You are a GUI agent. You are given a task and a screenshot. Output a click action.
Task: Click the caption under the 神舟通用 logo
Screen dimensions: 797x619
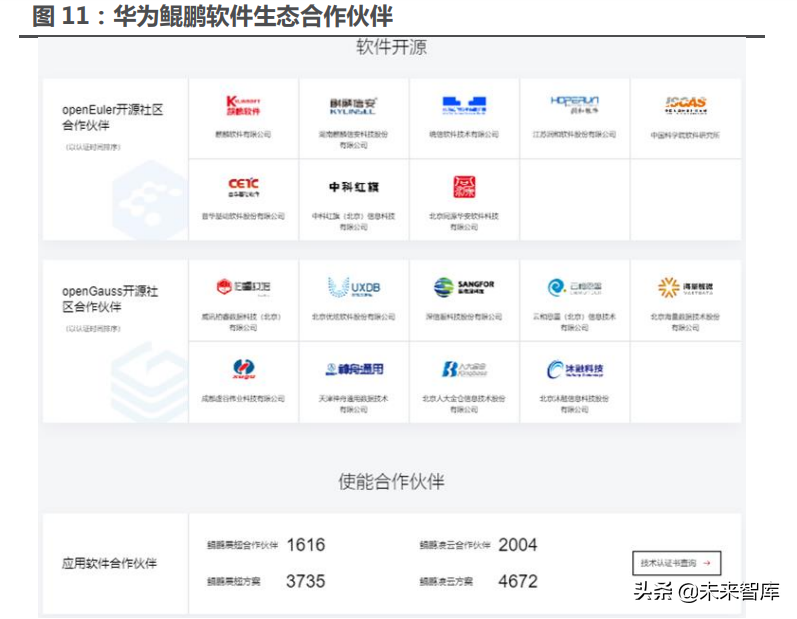point(353,404)
